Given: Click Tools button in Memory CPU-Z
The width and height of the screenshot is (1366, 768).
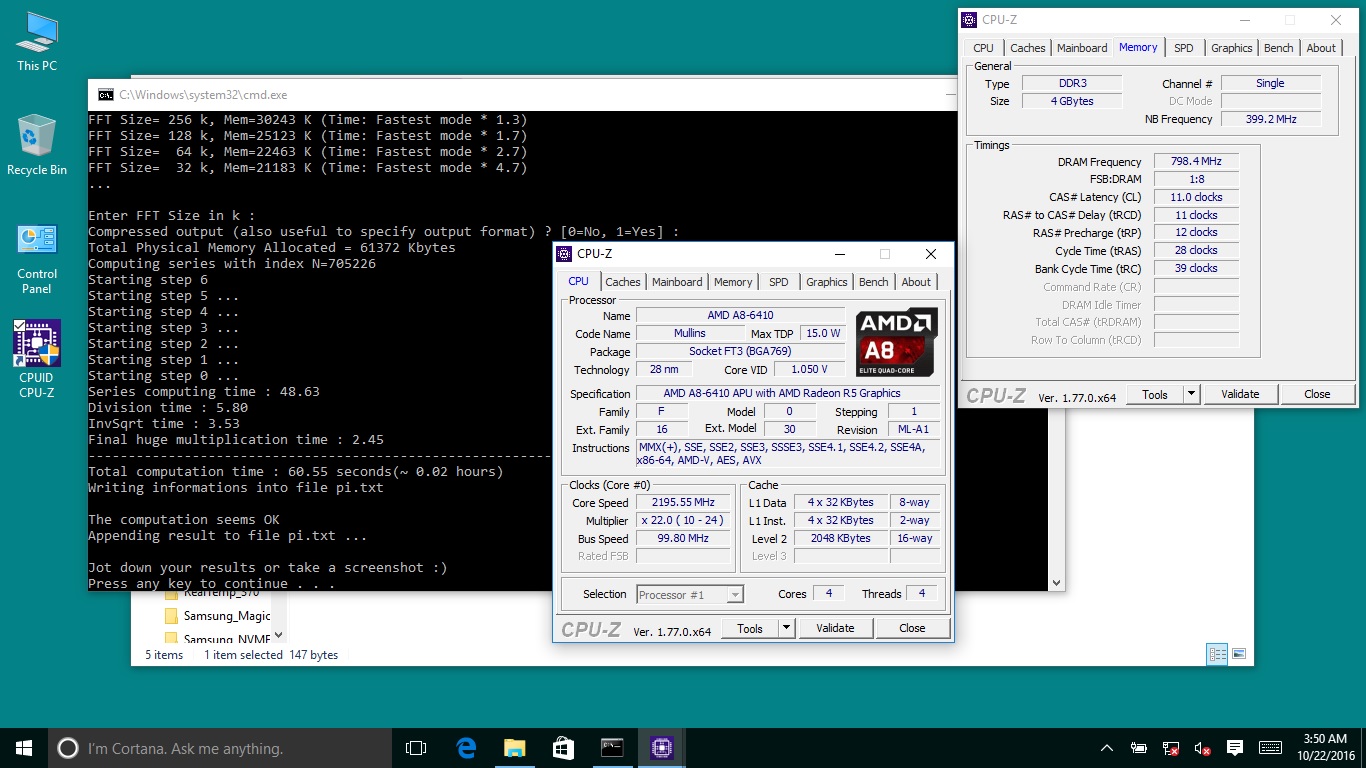Looking at the screenshot, I should tap(1155, 394).
